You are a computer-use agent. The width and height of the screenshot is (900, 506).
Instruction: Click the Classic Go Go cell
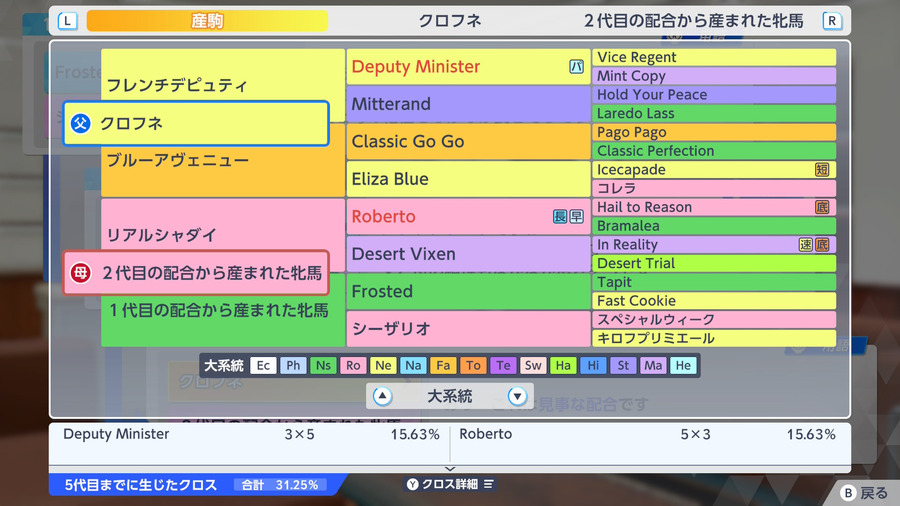pyautogui.click(x=468, y=141)
